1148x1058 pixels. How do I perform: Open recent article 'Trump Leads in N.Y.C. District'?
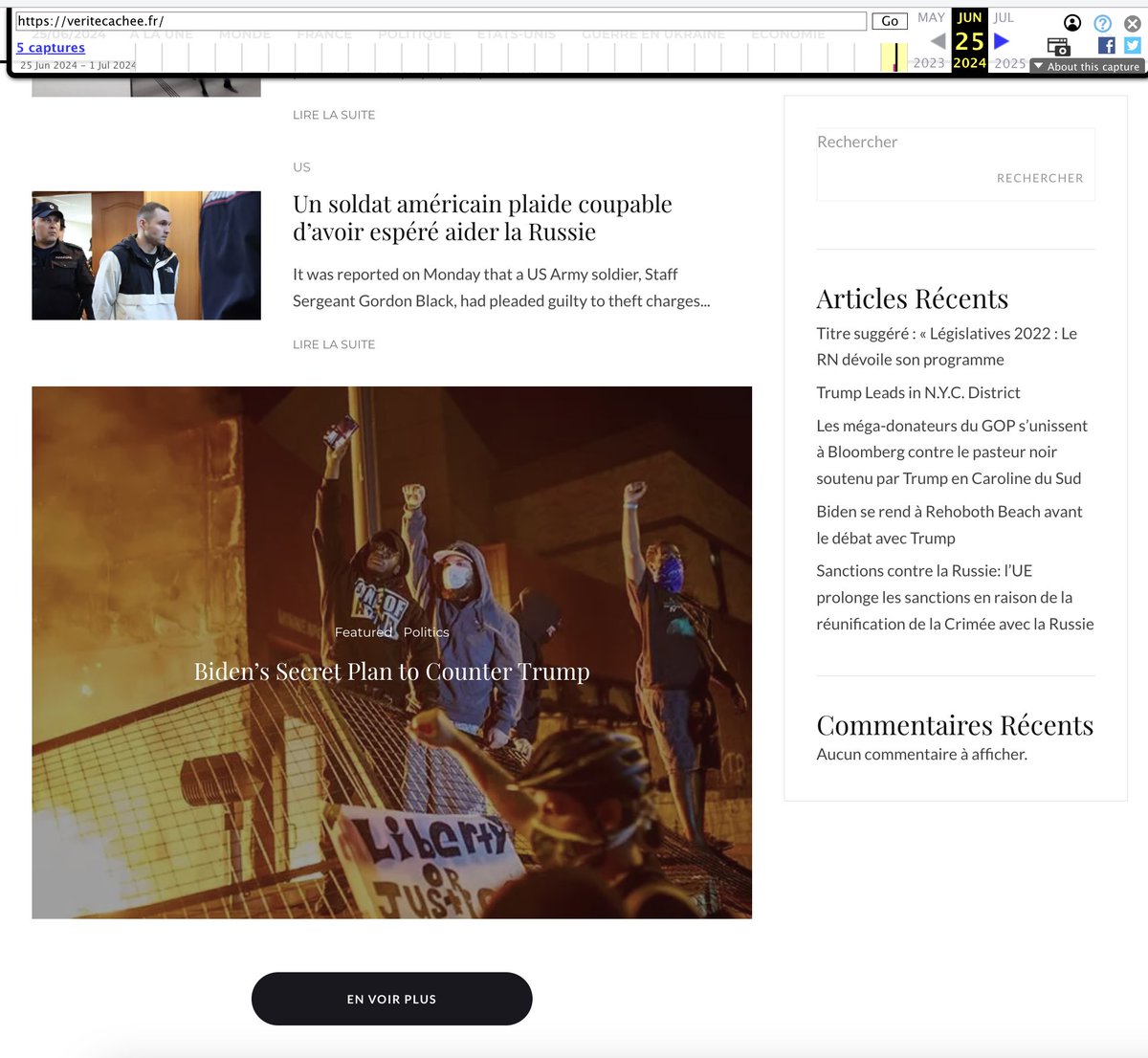pos(918,392)
